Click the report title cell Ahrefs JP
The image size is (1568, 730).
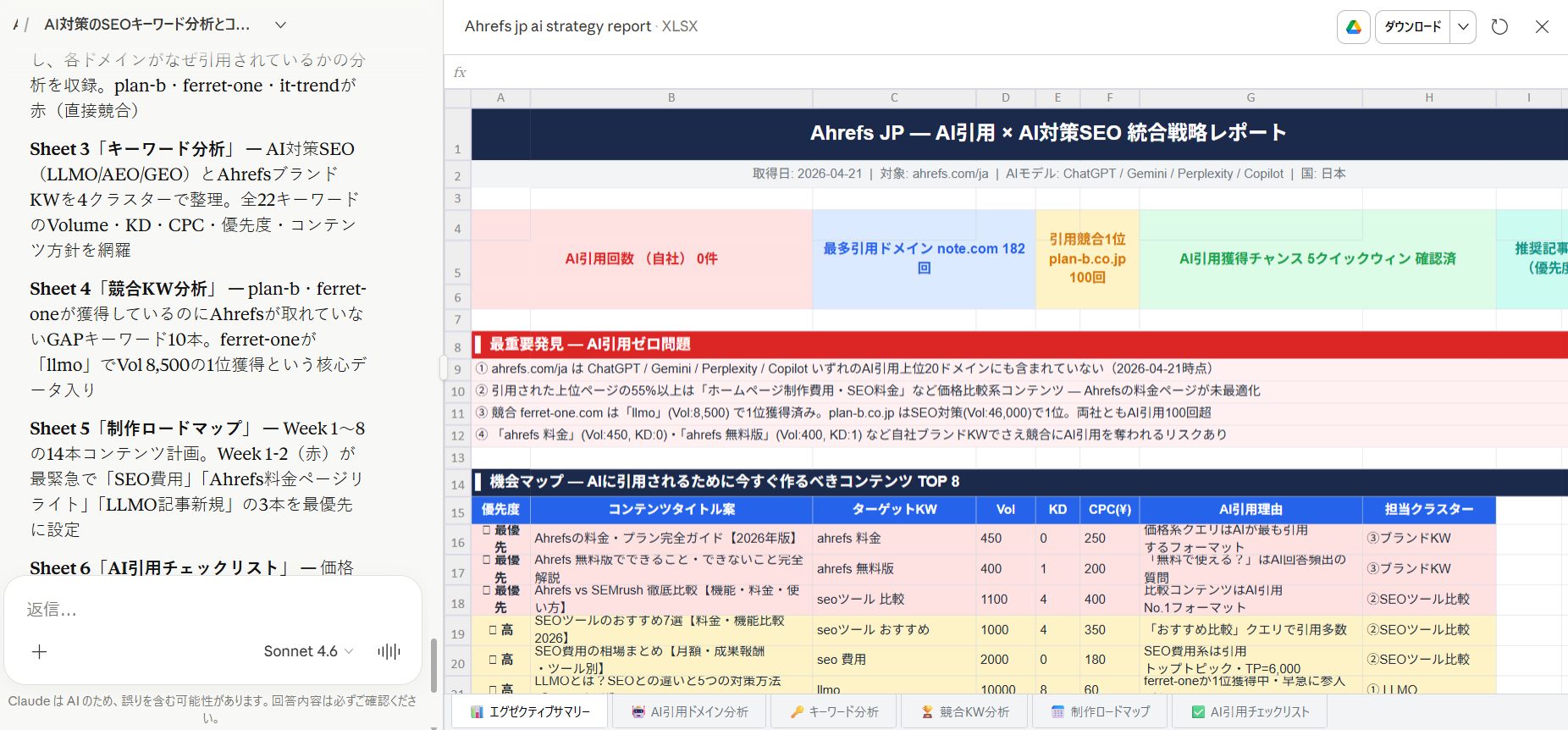point(1019,134)
